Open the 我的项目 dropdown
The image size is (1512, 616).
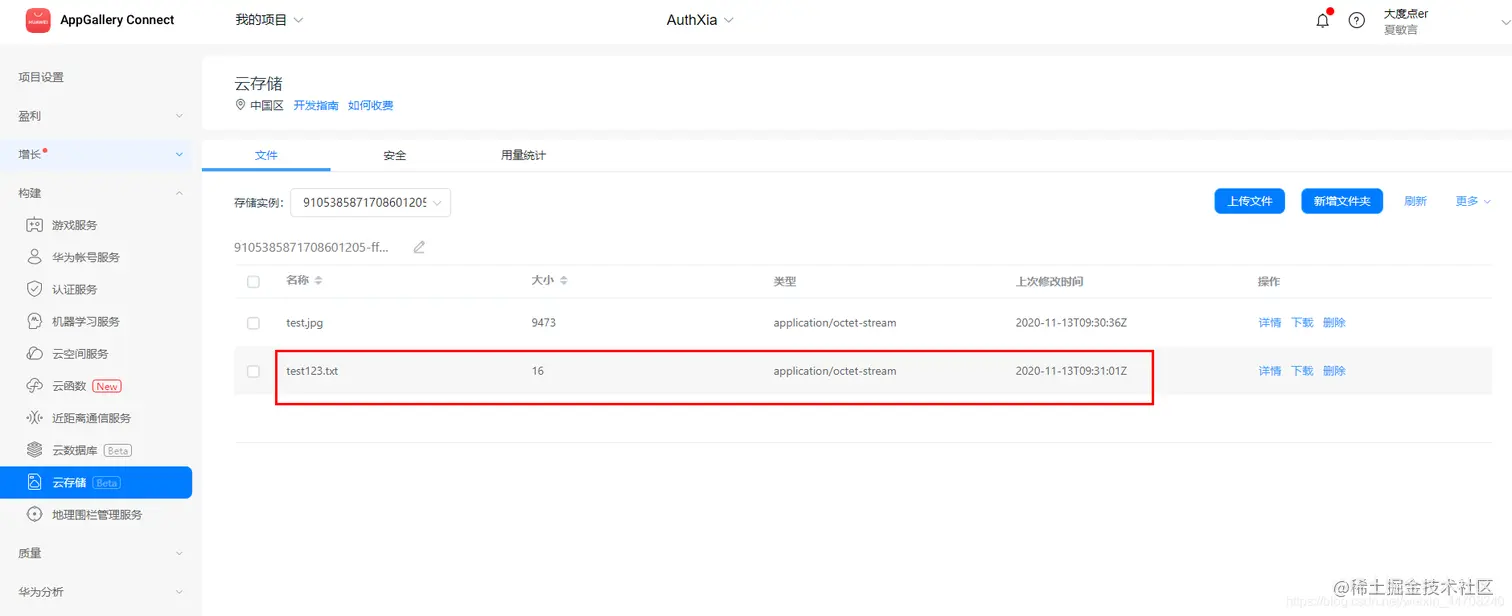(x=269, y=20)
